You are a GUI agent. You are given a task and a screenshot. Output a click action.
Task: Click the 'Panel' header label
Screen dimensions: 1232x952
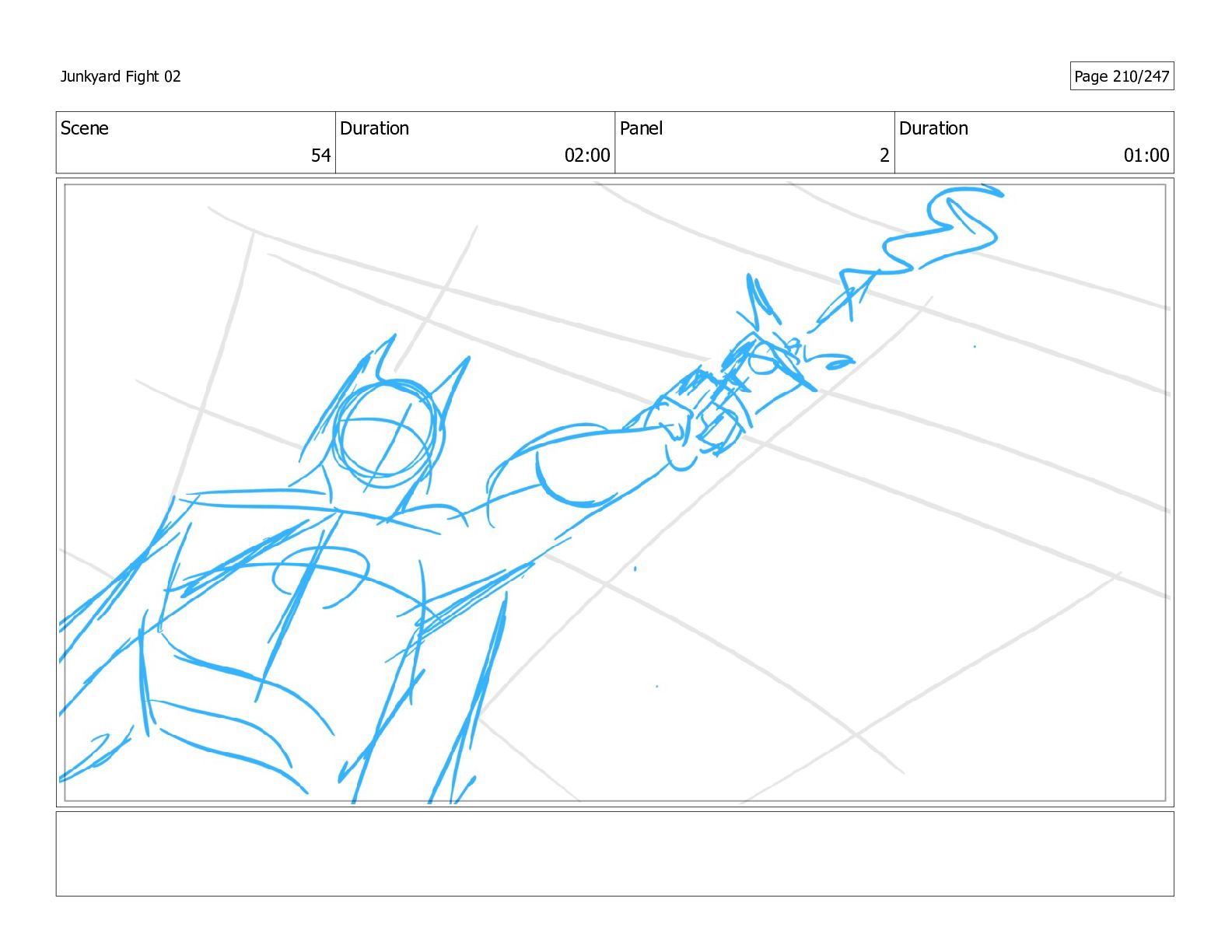[641, 128]
